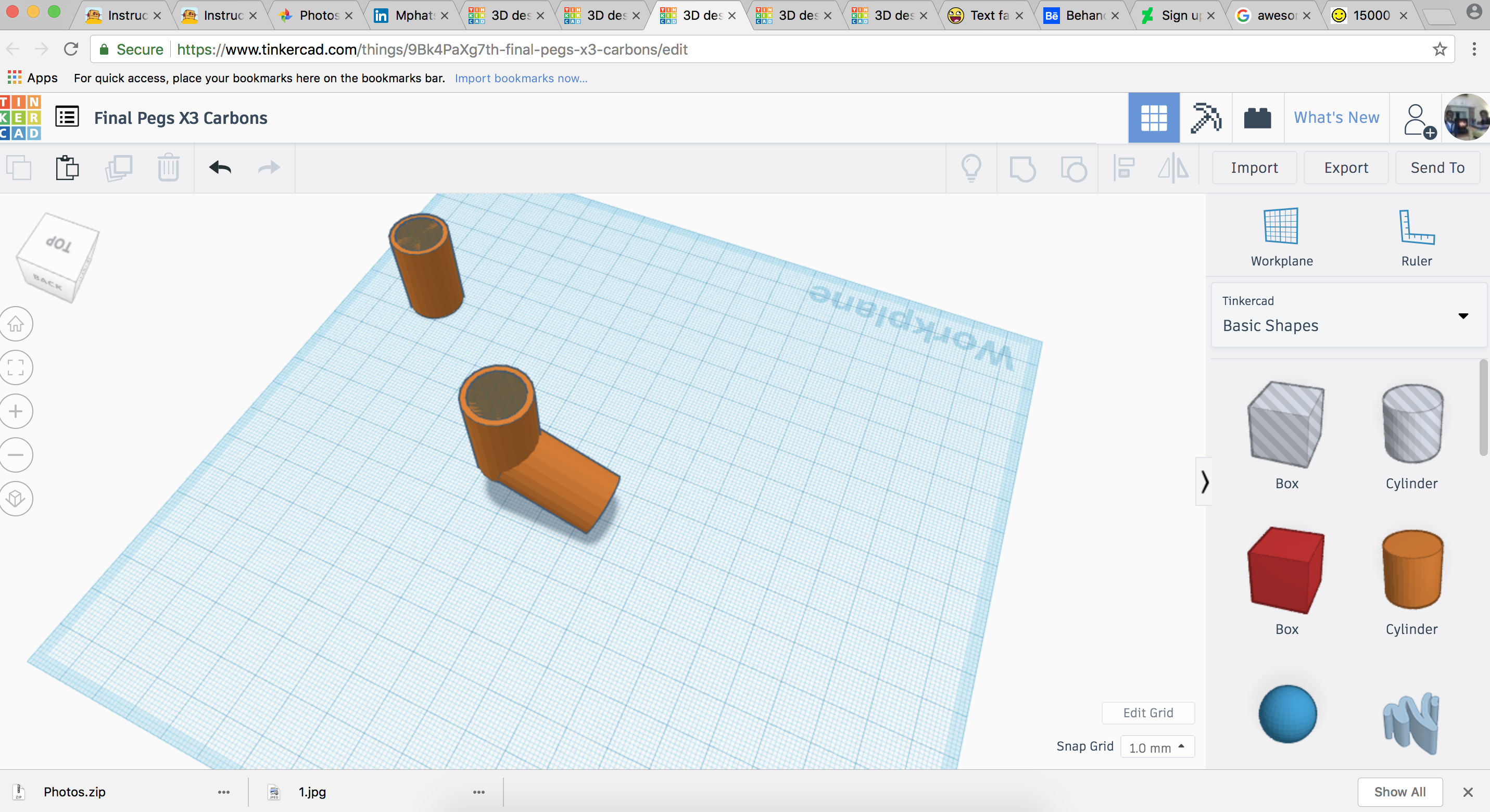Screen dimensions: 1490x812
Task: Click the Export button
Action: tap(1345, 168)
